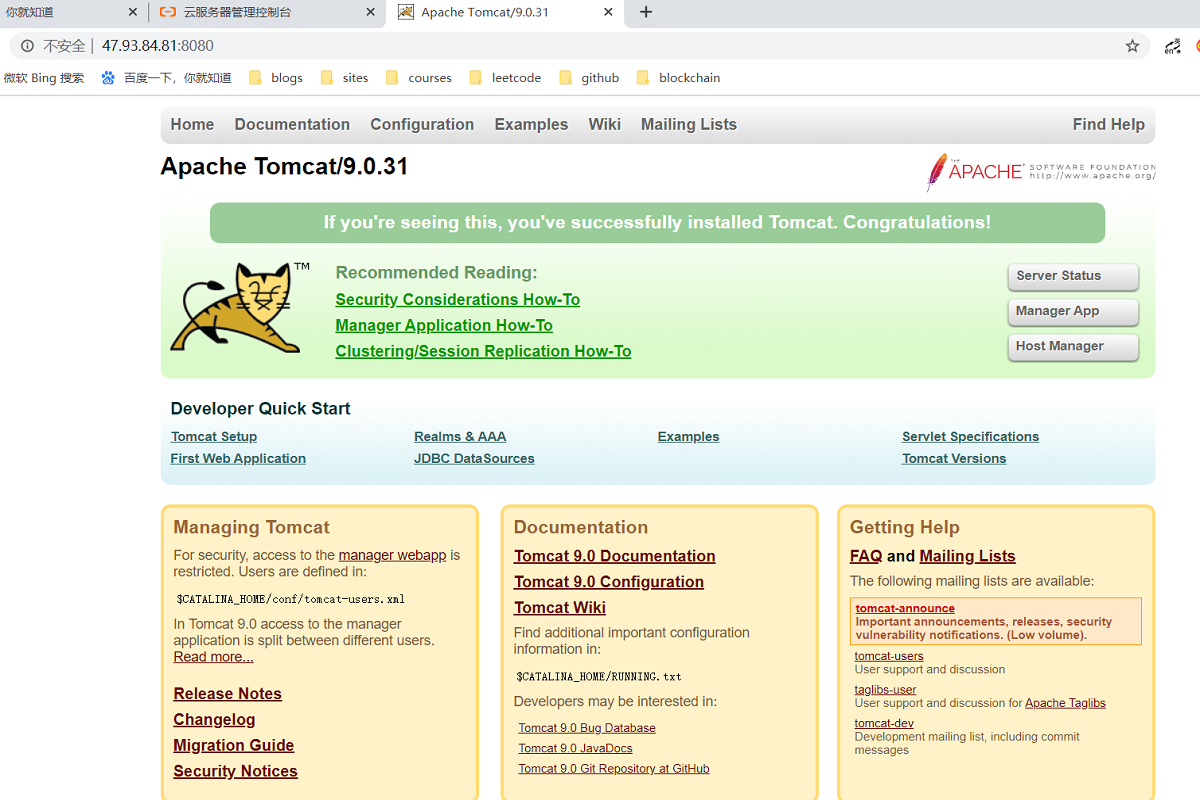
Task: Open Wiki in Tomcat nav bar
Action: tap(604, 125)
